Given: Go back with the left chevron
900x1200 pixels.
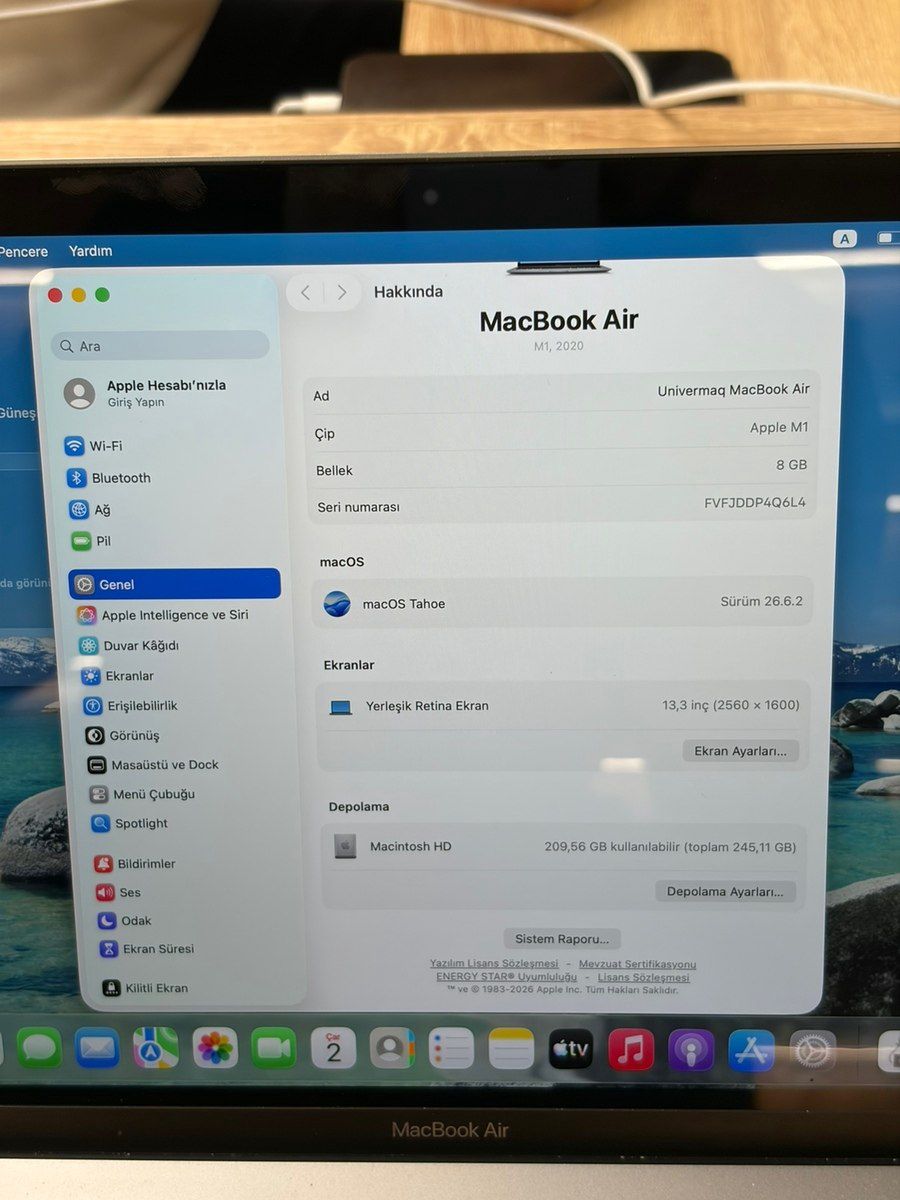Looking at the screenshot, I should (306, 292).
